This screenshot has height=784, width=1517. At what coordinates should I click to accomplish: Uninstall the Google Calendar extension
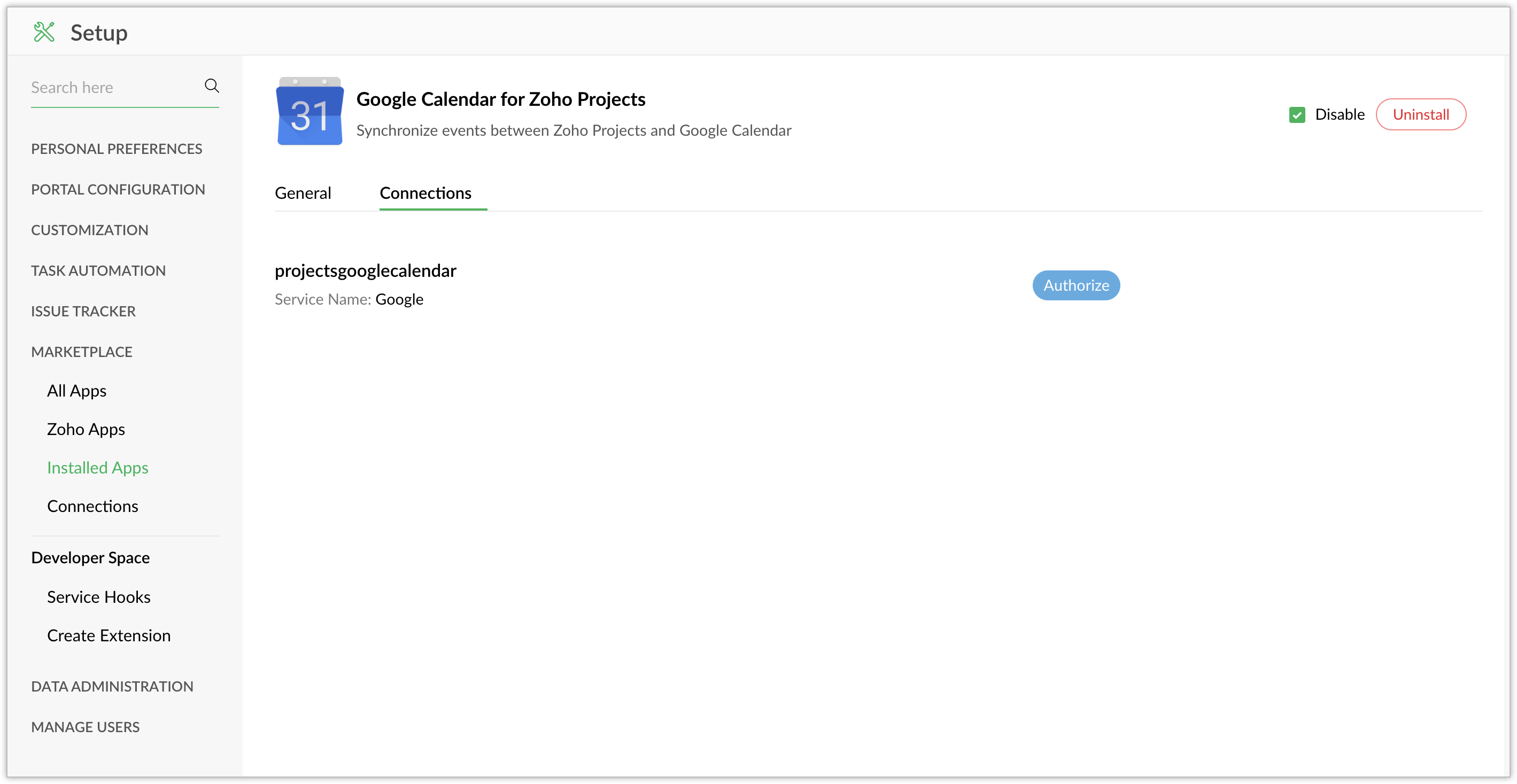[1420, 115]
